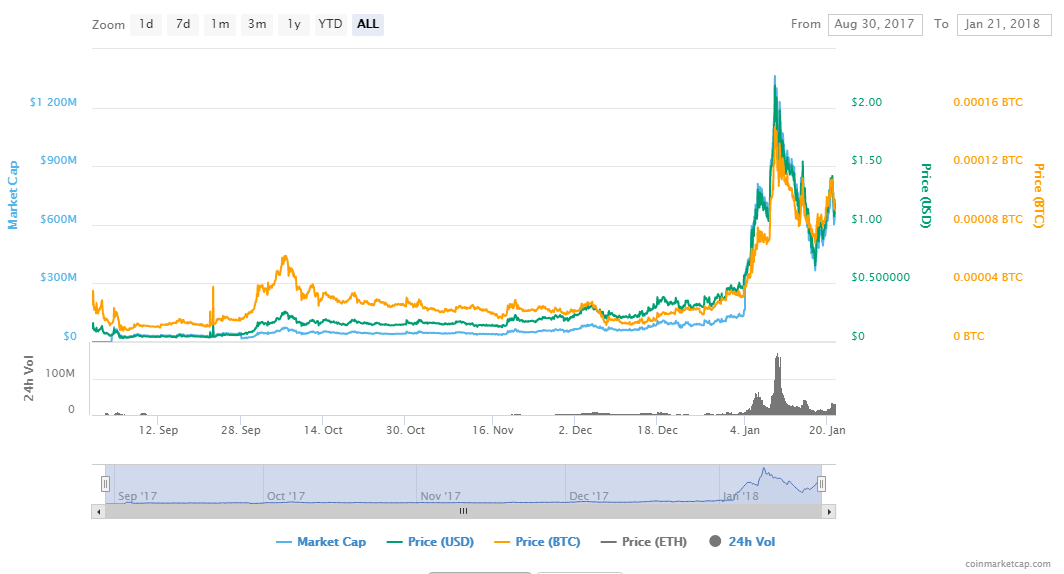Viewport: 1064px width, 574px height.
Task: Open the coinmarketcap.com credit link
Action: (x=1008, y=564)
